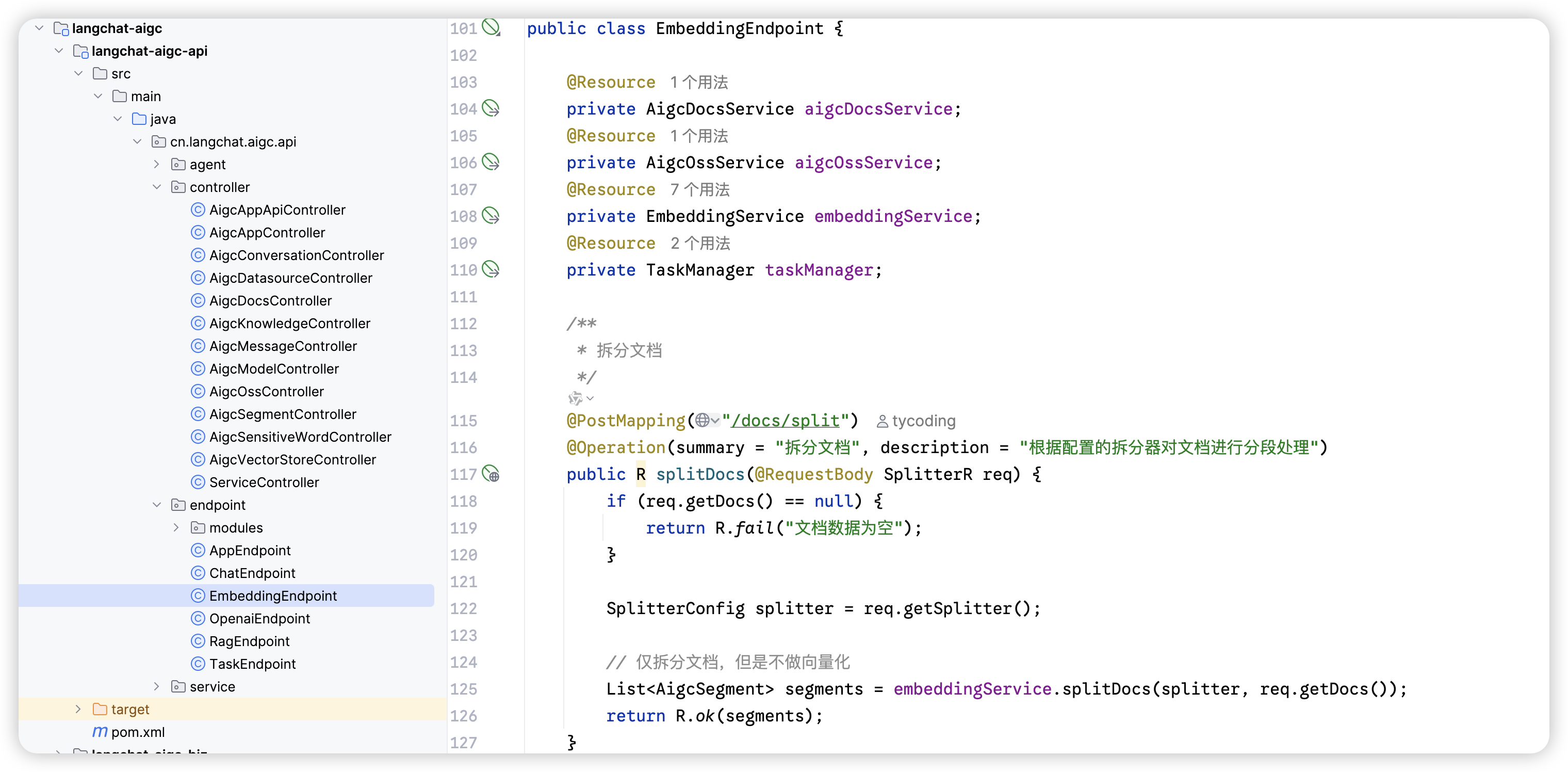
Task: Open the /docs/split URL link
Action: pos(785,421)
